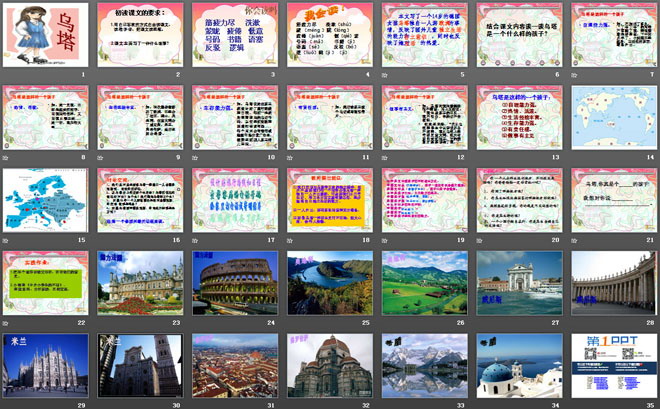Image resolution: width=660 pixels, height=409 pixels.
Task: Select slide 2 about first-reading requirements
Action: pos(141,35)
